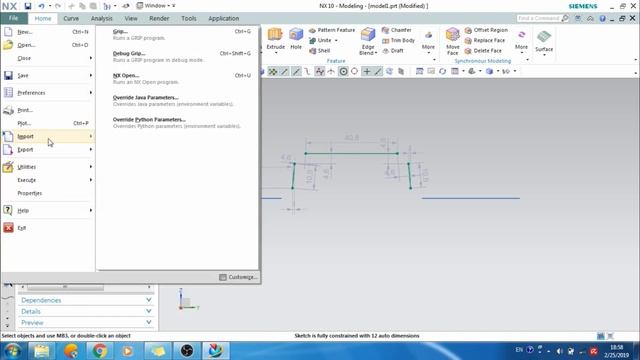Viewport: 640px width, 360px height.
Task: Open the Unite dropdown arrow
Action: pyautogui.click(x=336, y=40)
